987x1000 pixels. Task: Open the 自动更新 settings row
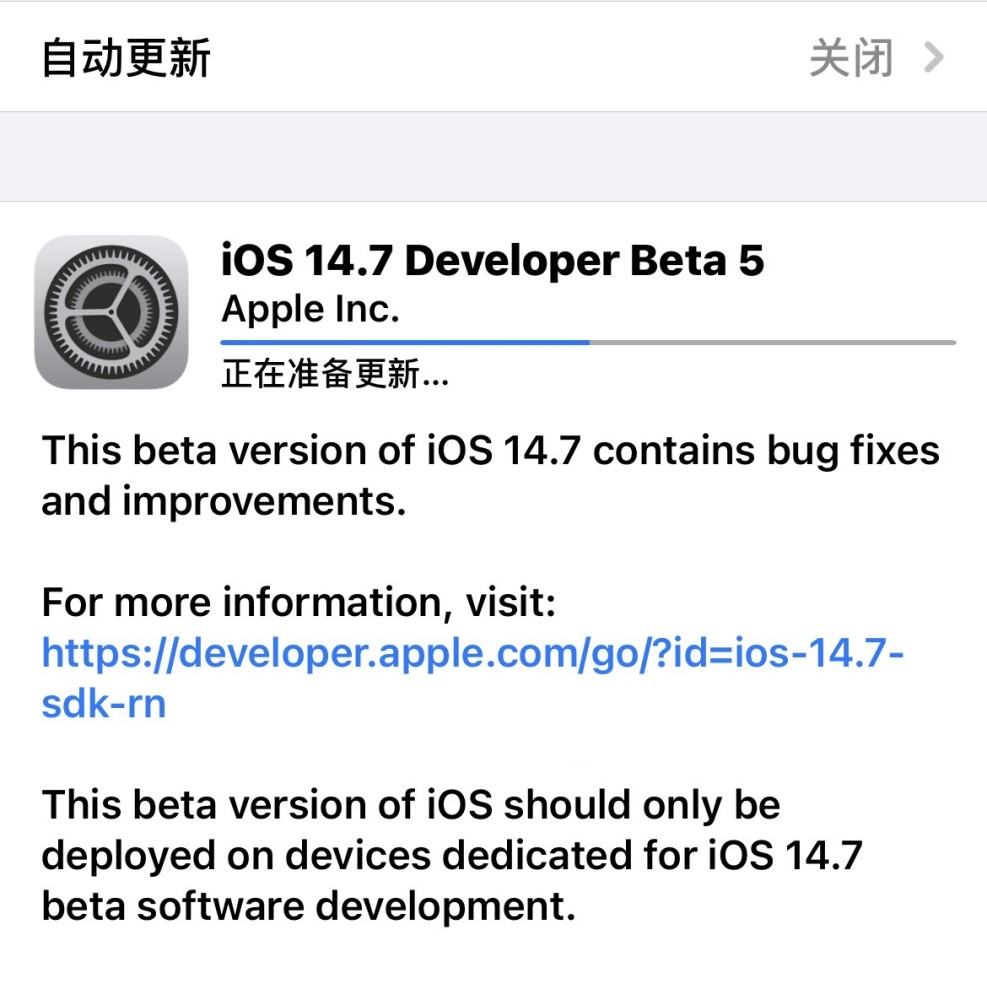tap(494, 57)
